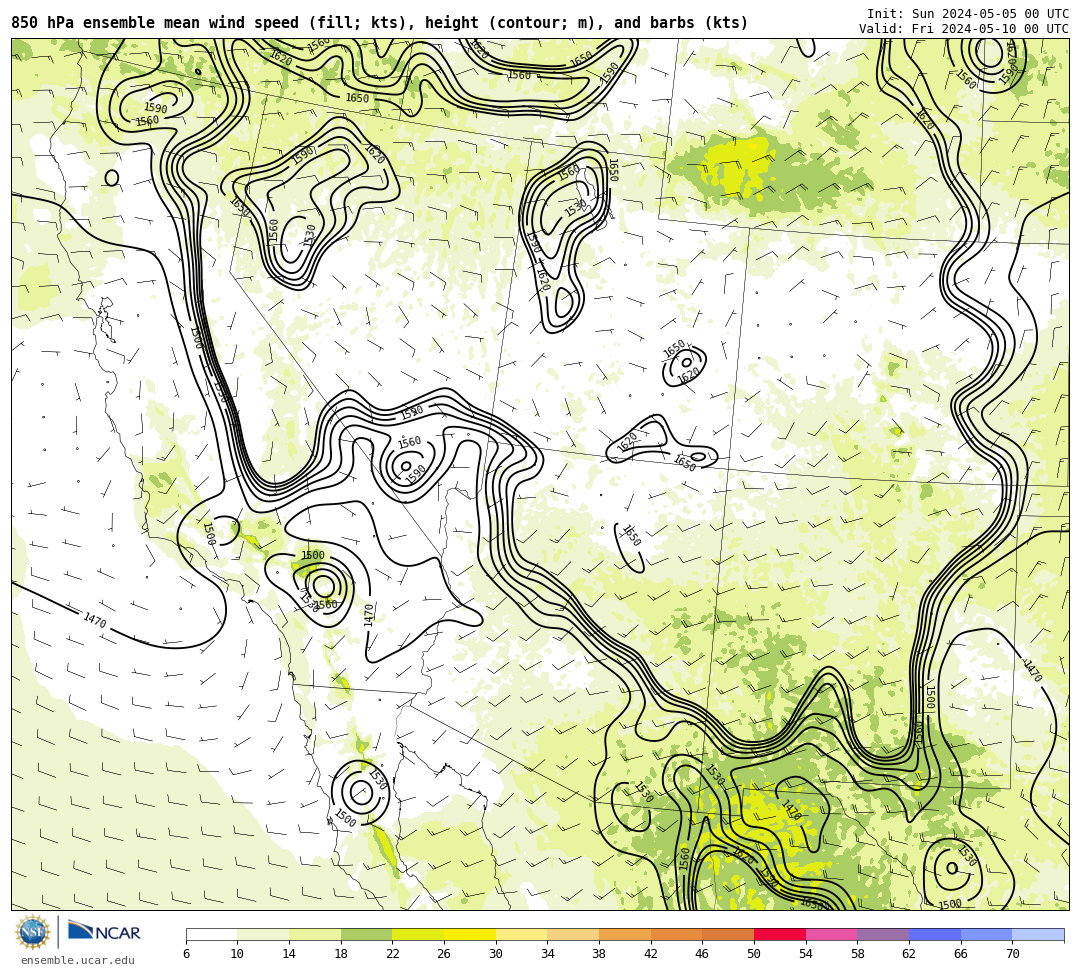Open the ensemble.ucar.edu link text
The image size is (1080, 973).
coord(78,960)
